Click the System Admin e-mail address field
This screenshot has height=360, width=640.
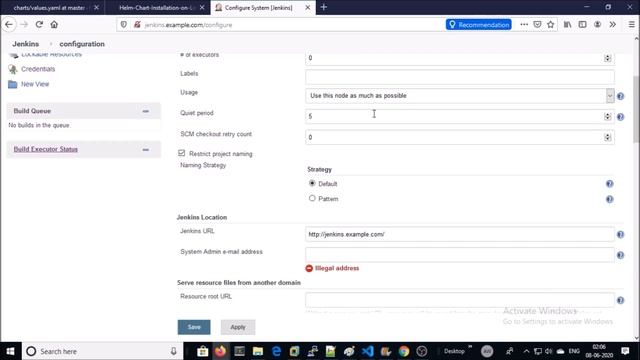460,255
